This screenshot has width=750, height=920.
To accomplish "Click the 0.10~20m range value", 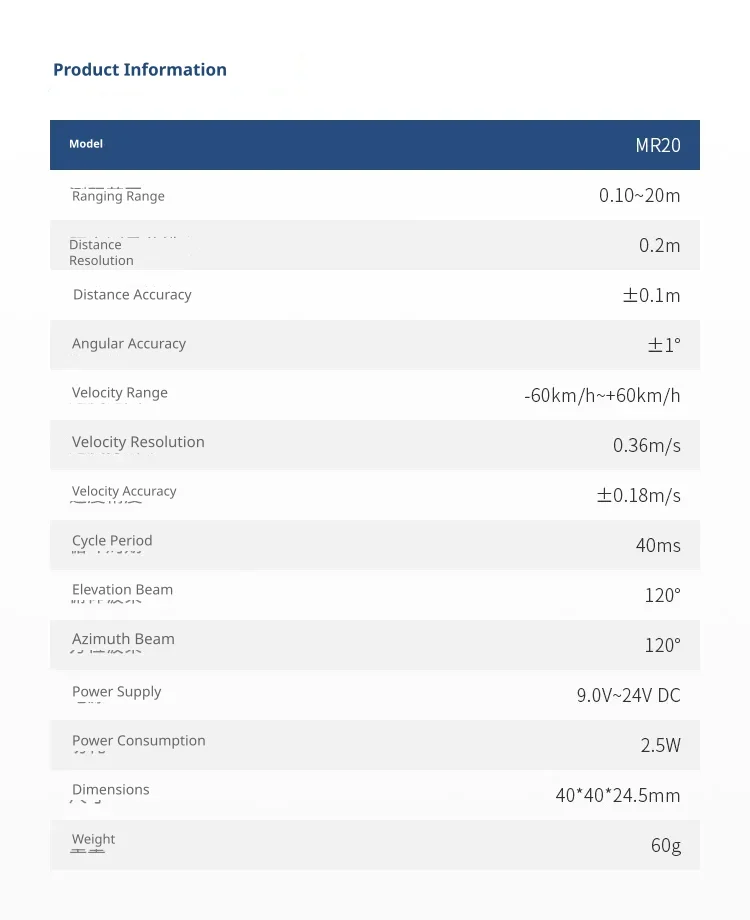I will click(640, 195).
